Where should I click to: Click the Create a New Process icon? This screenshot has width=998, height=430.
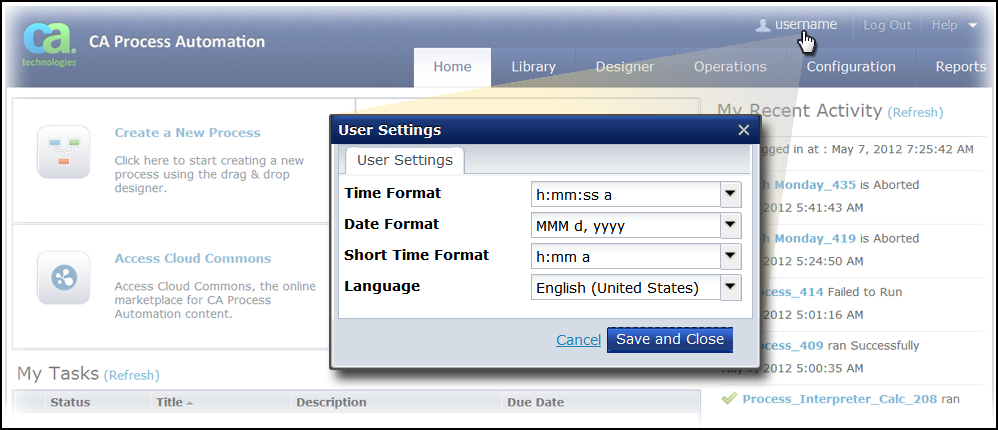point(63,152)
